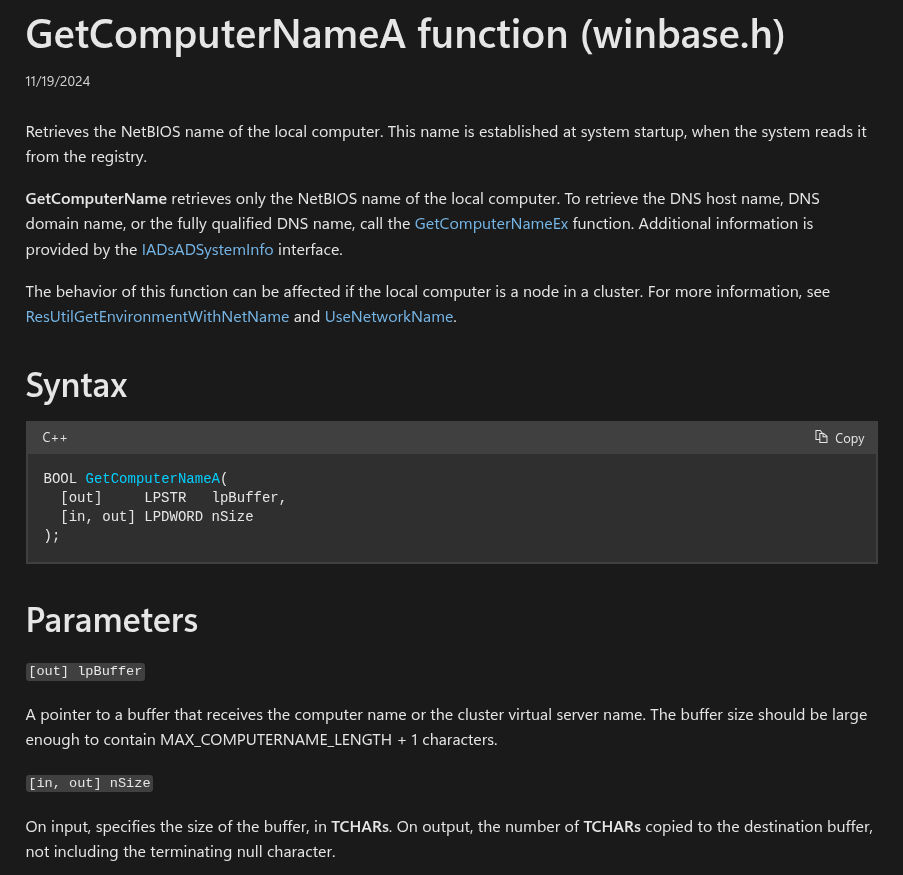Click the C++ language label on the code block
This screenshot has width=903, height=875.
coord(55,438)
